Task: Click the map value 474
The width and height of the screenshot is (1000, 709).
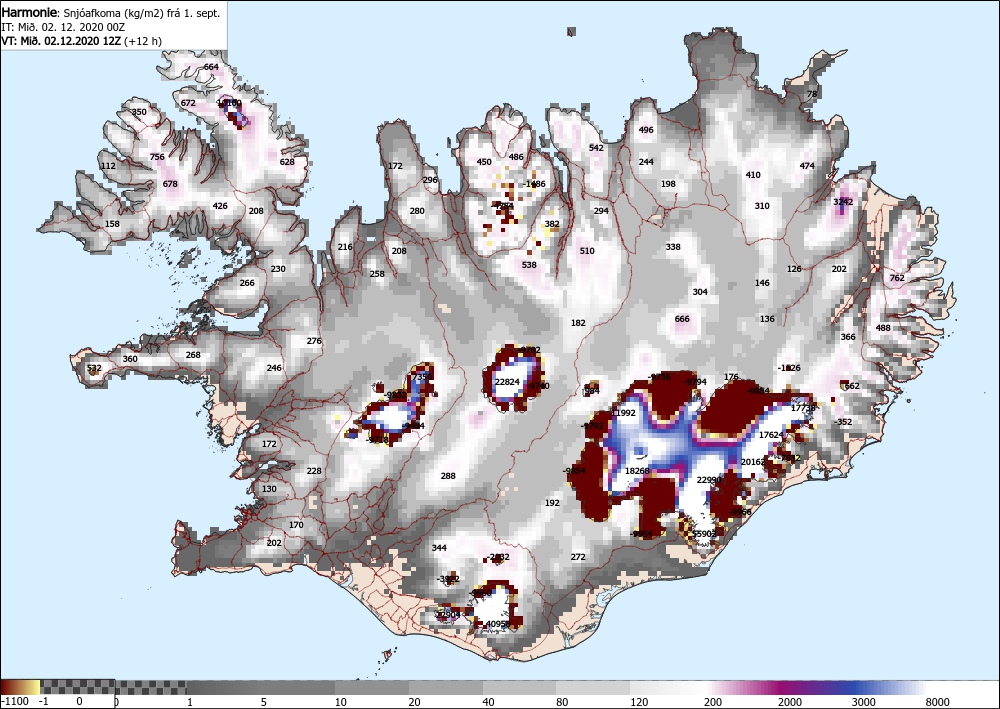Action: (807, 166)
